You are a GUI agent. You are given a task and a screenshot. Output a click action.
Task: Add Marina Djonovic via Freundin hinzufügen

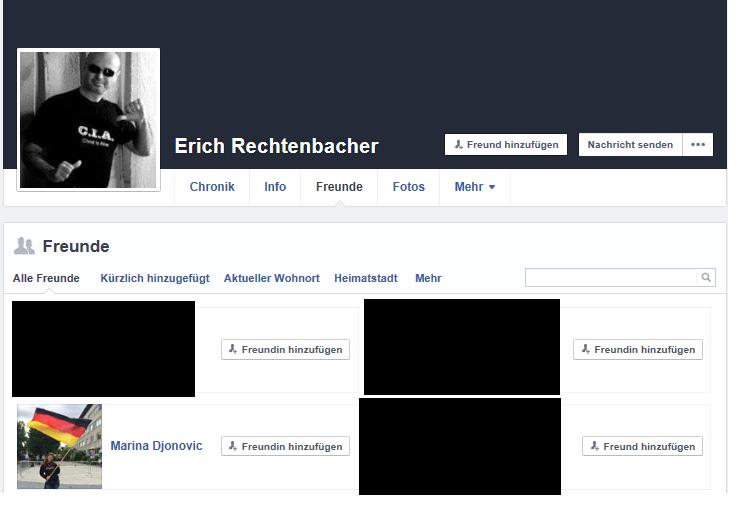(285, 447)
